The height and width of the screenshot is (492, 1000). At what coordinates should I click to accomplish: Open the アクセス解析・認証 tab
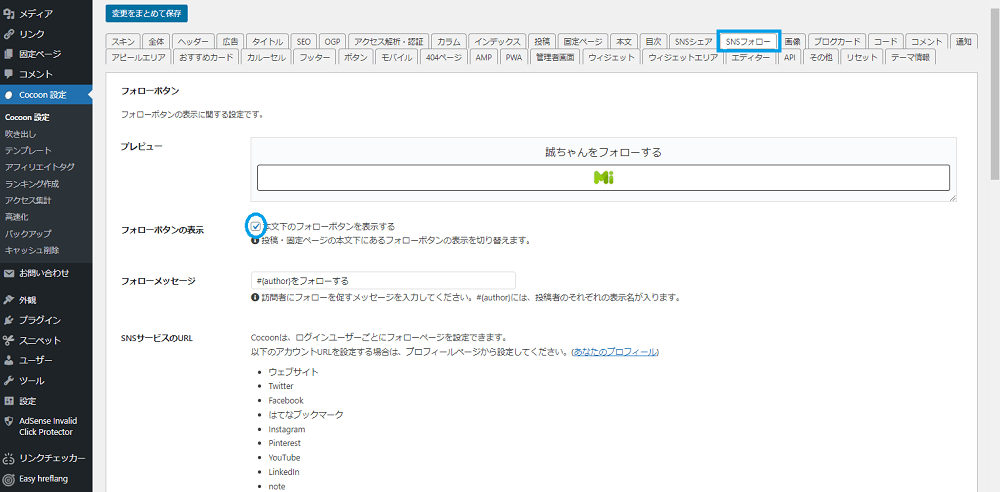coord(388,41)
